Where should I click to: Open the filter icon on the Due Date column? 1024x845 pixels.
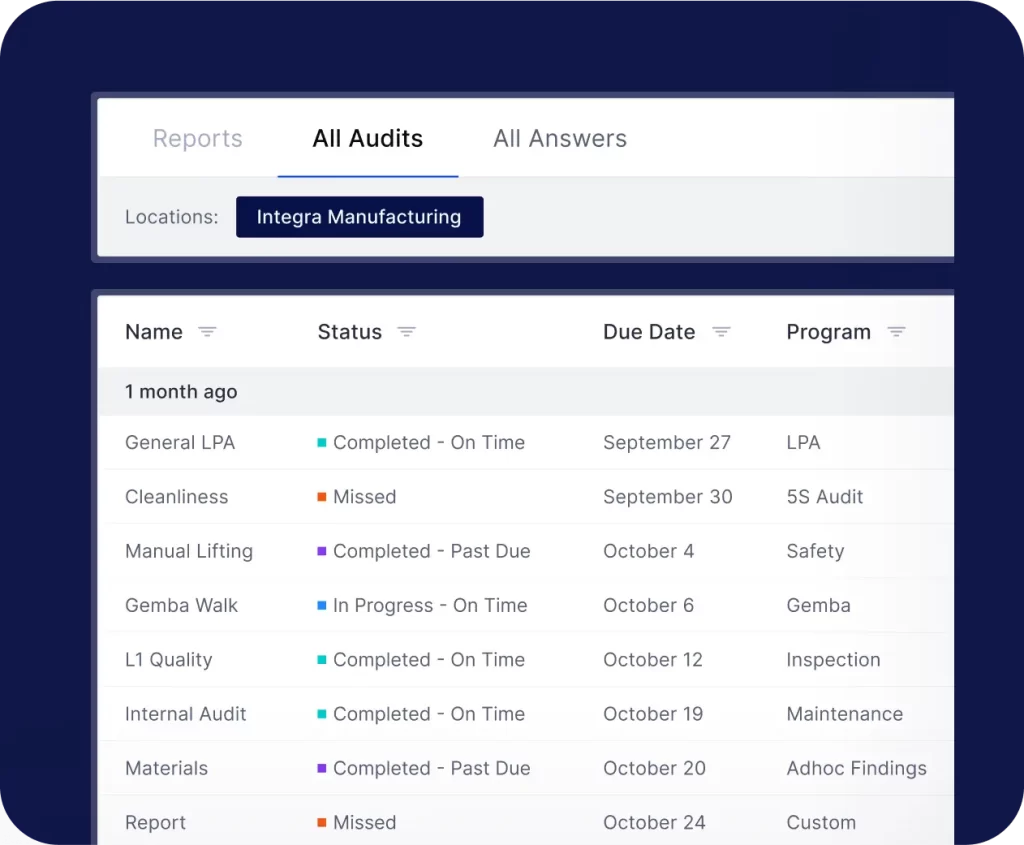click(722, 331)
